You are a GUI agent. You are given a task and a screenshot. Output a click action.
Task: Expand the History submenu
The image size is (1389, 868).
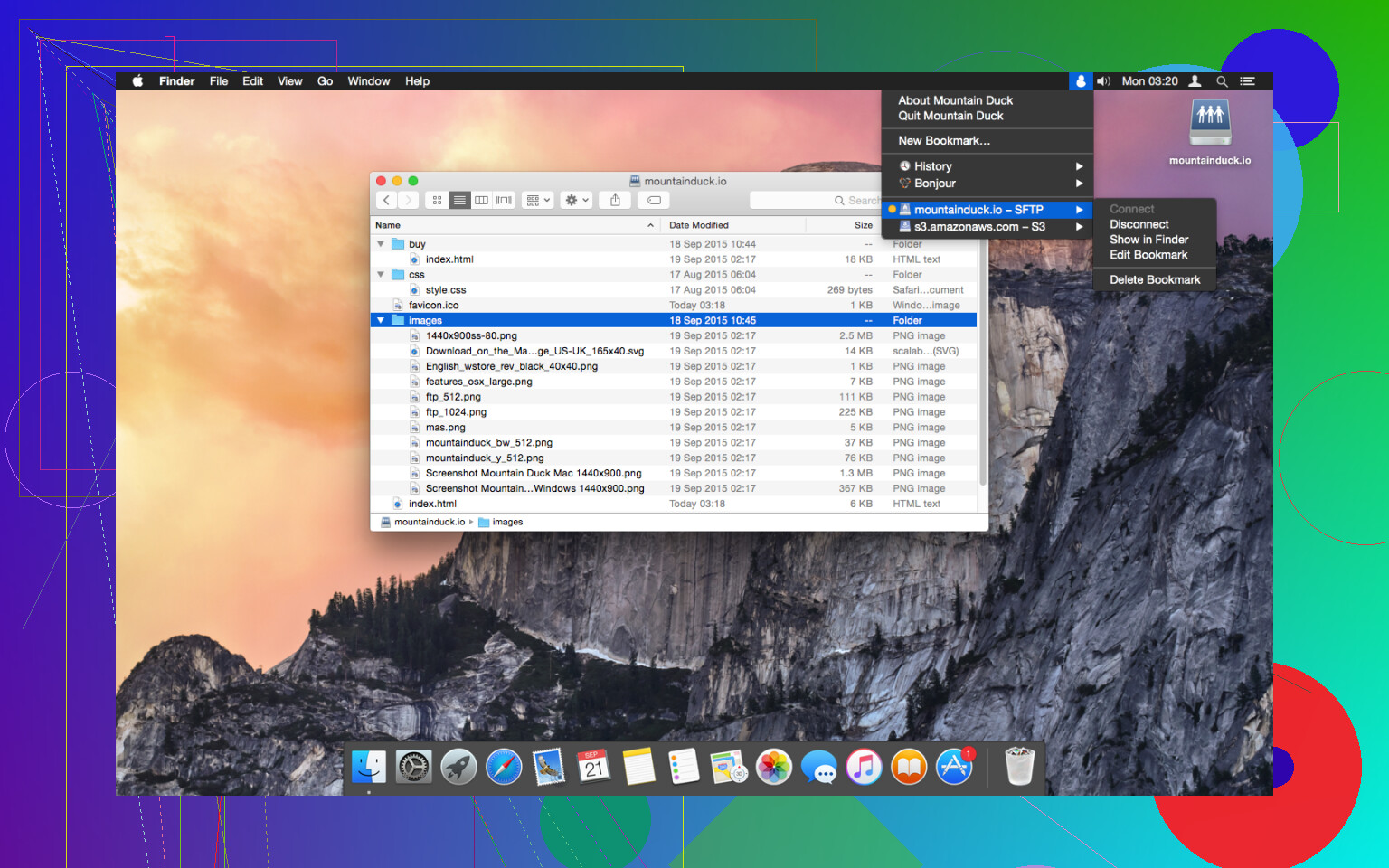point(987,166)
